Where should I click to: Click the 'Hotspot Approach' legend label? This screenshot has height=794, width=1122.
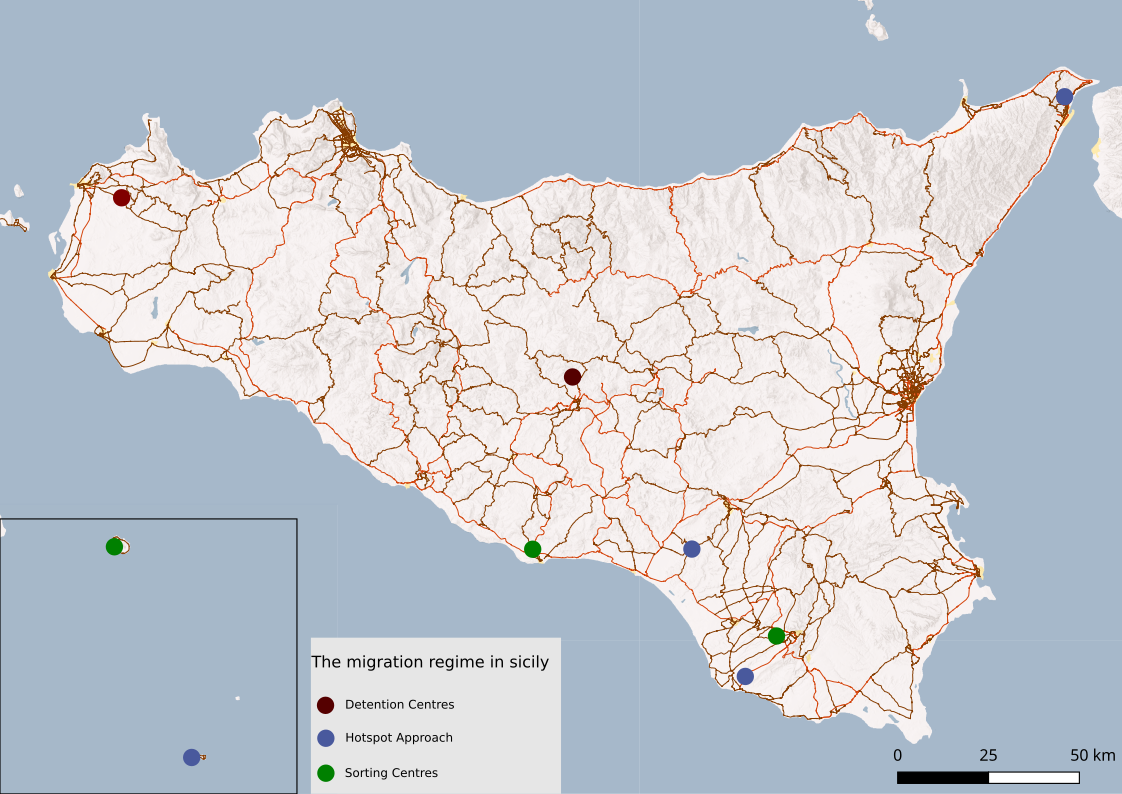399,738
